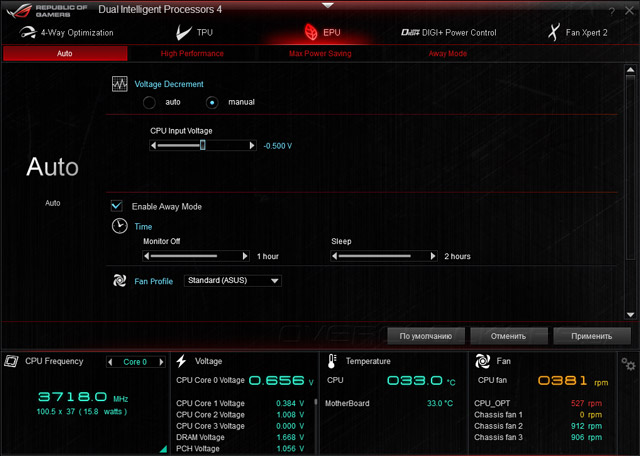Click the По умолчанию button

click(x=426, y=336)
